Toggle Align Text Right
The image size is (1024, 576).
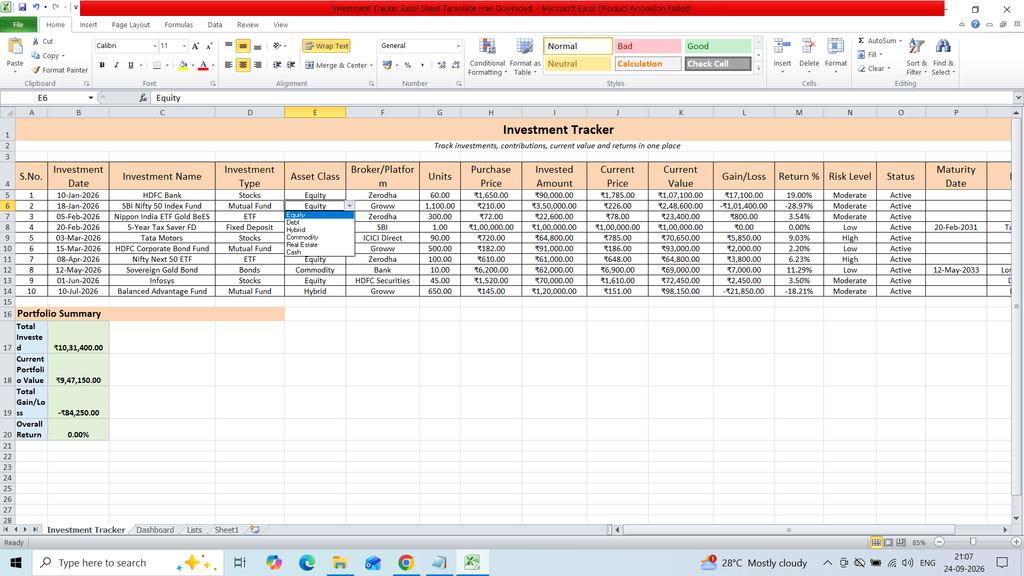pyautogui.click(x=257, y=65)
